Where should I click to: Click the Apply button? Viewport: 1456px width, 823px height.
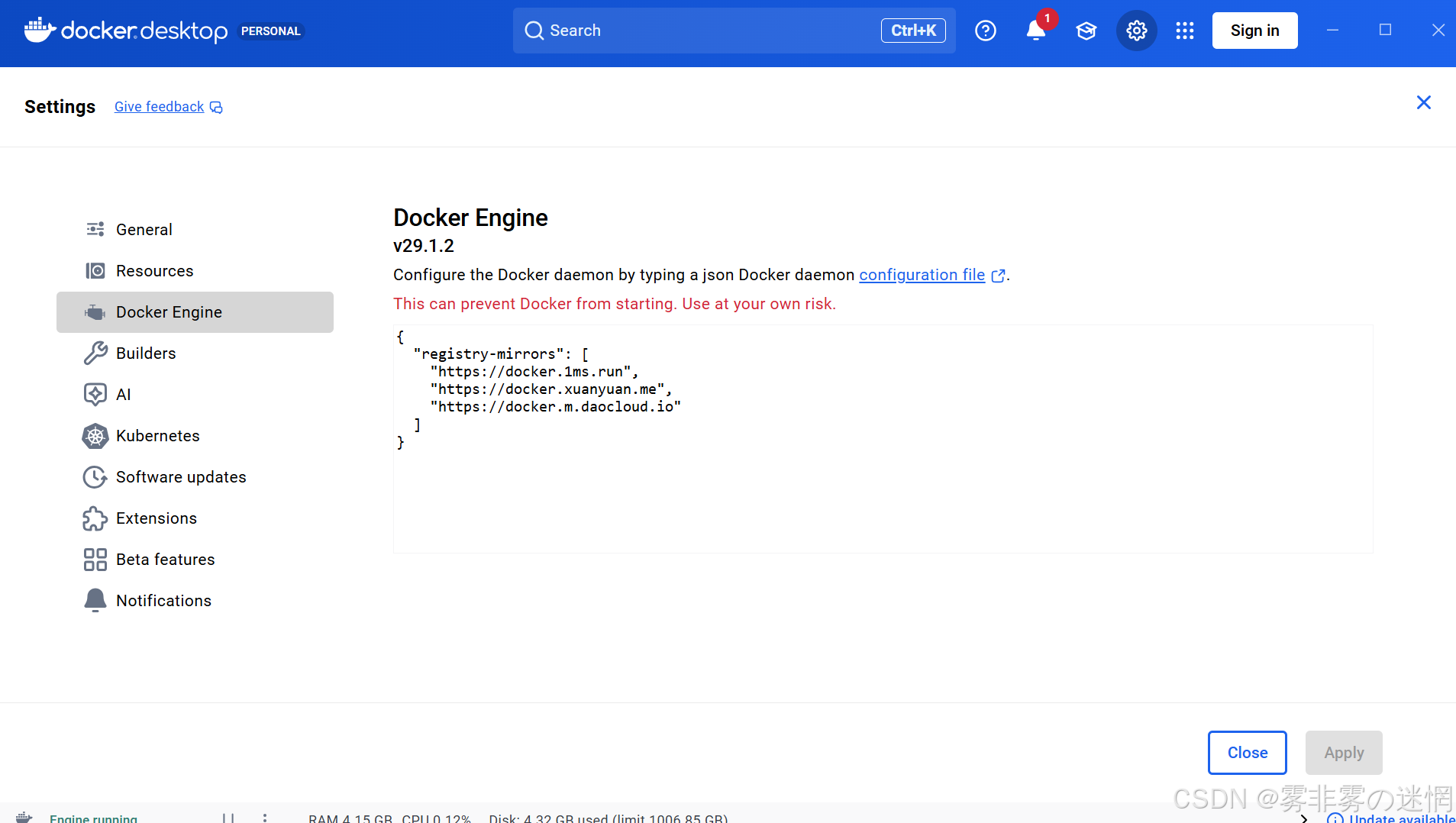click(1343, 753)
